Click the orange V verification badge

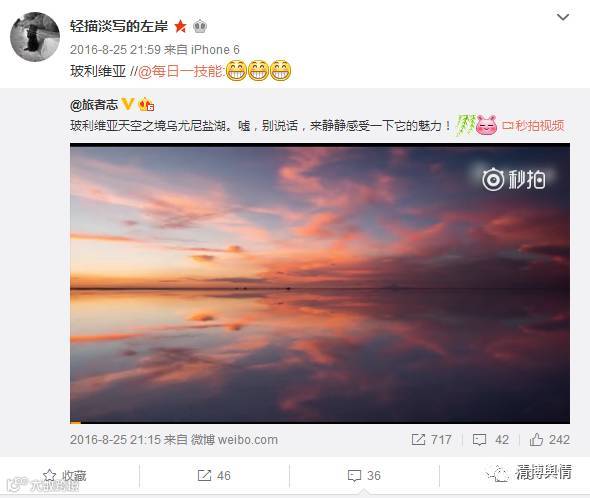click(128, 104)
